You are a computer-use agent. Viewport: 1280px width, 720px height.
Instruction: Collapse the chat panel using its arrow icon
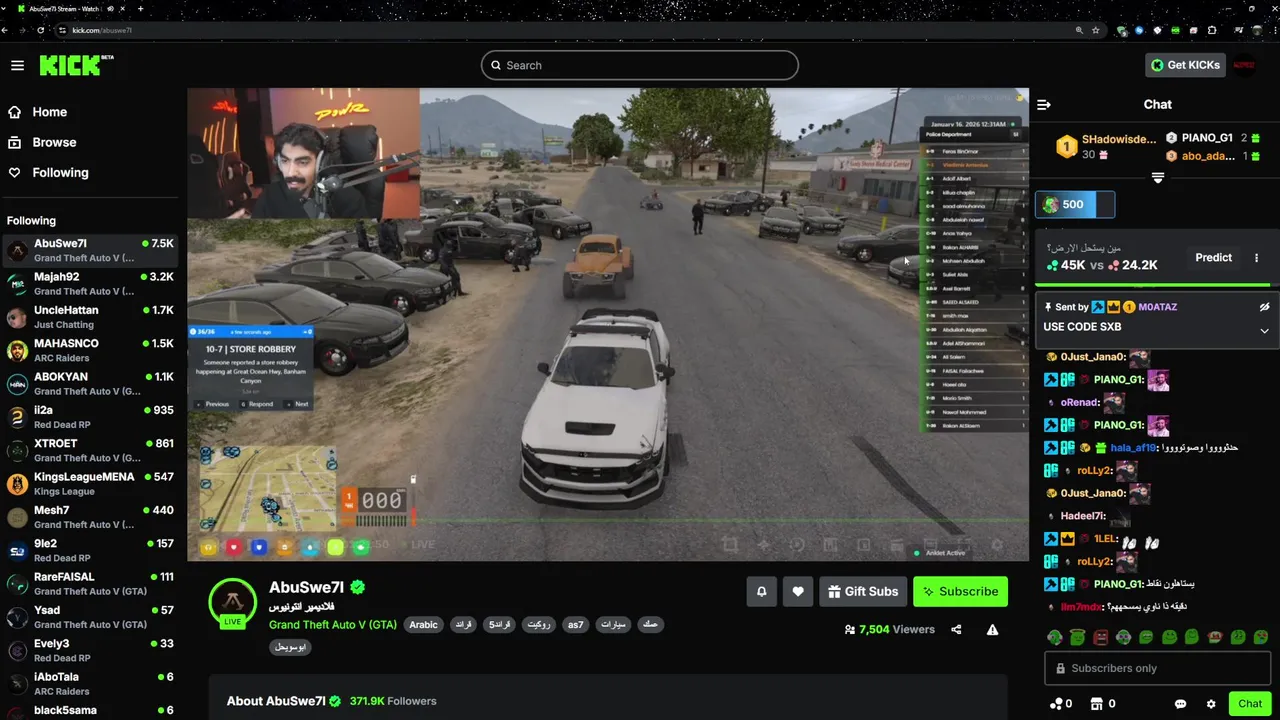1043,104
